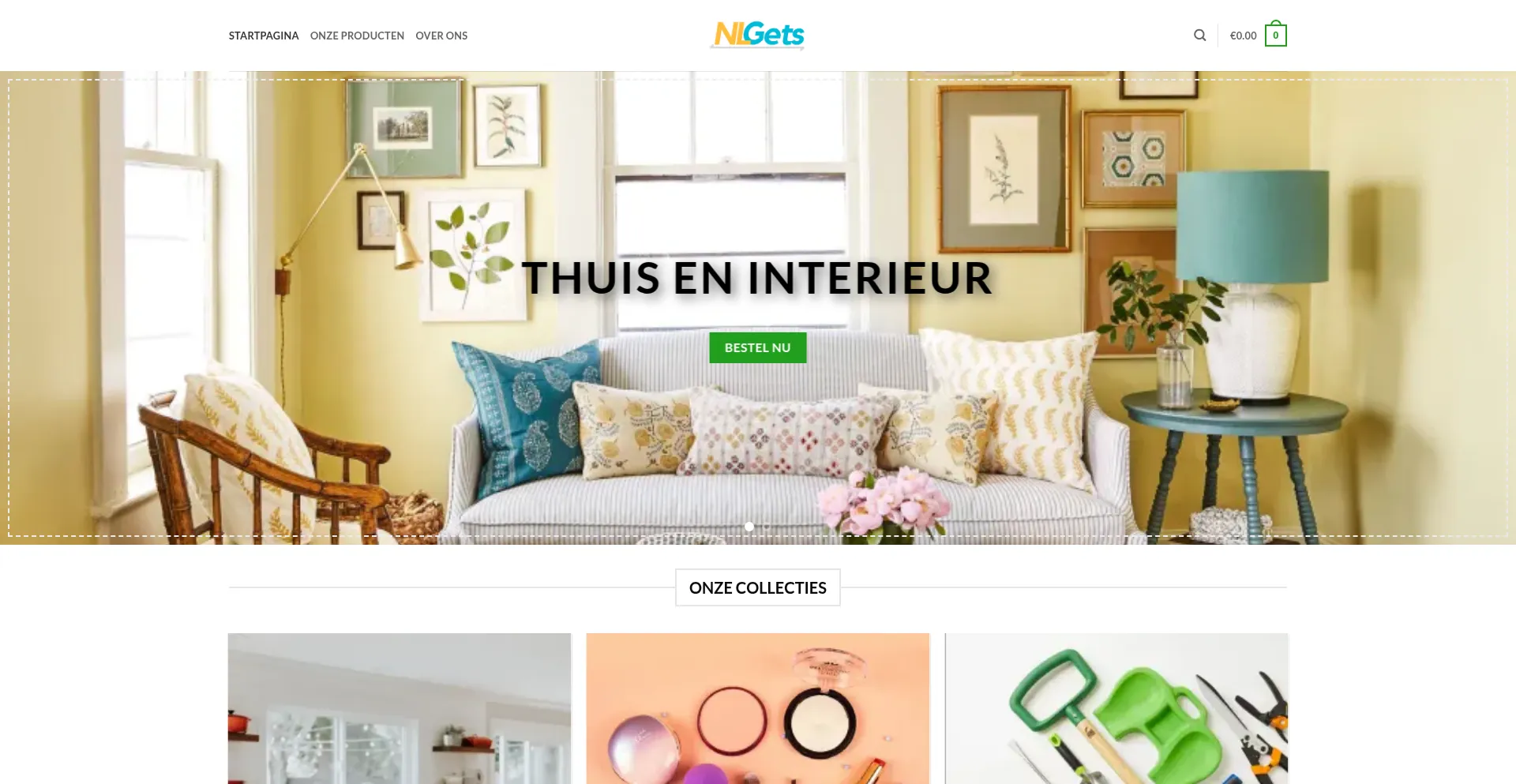Click the teal lampshade in the banner
This screenshot has height=784, width=1516.
click(x=1252, y=227)
